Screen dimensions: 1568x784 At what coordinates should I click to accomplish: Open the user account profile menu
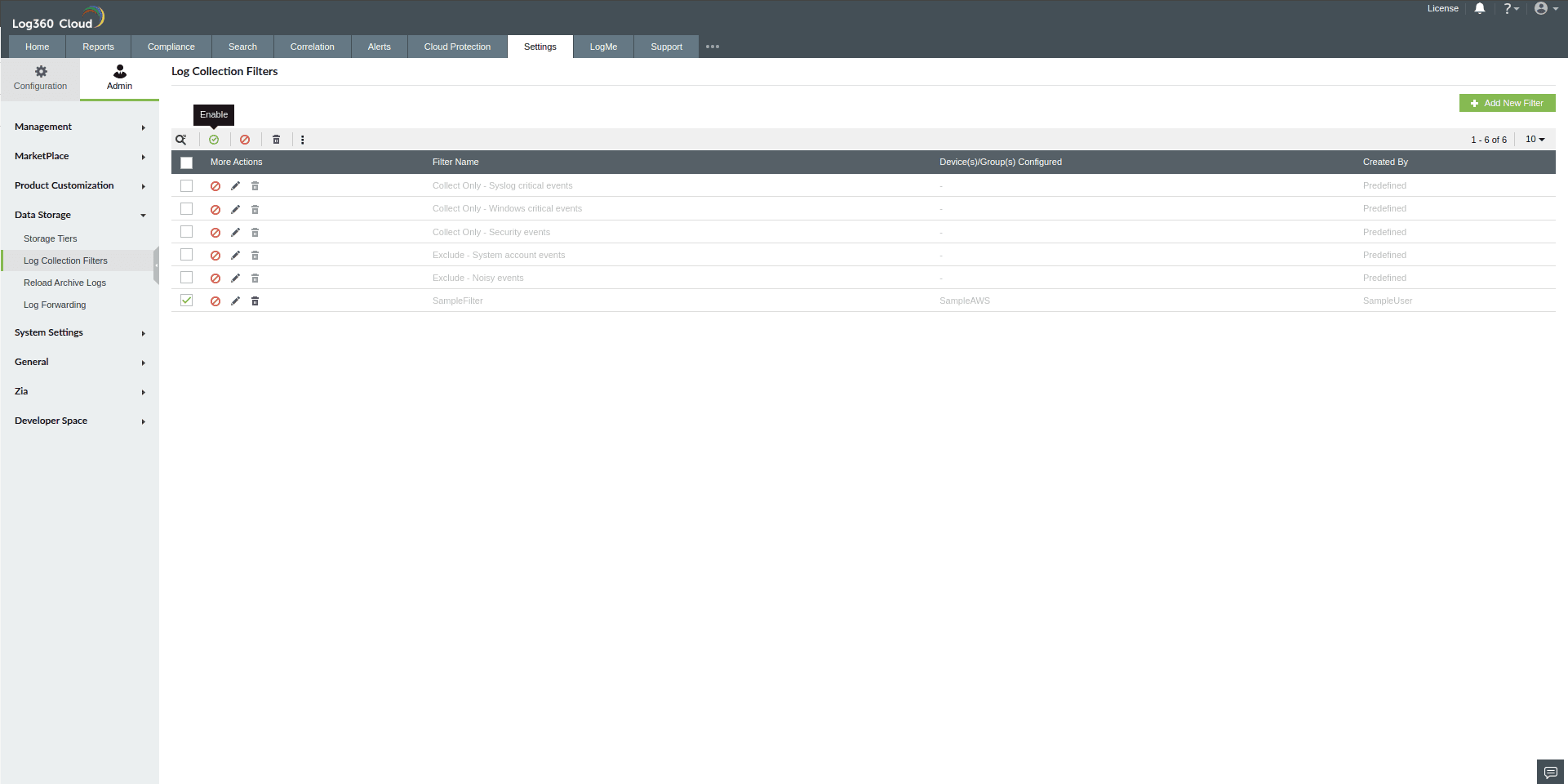click(1543, 8)
